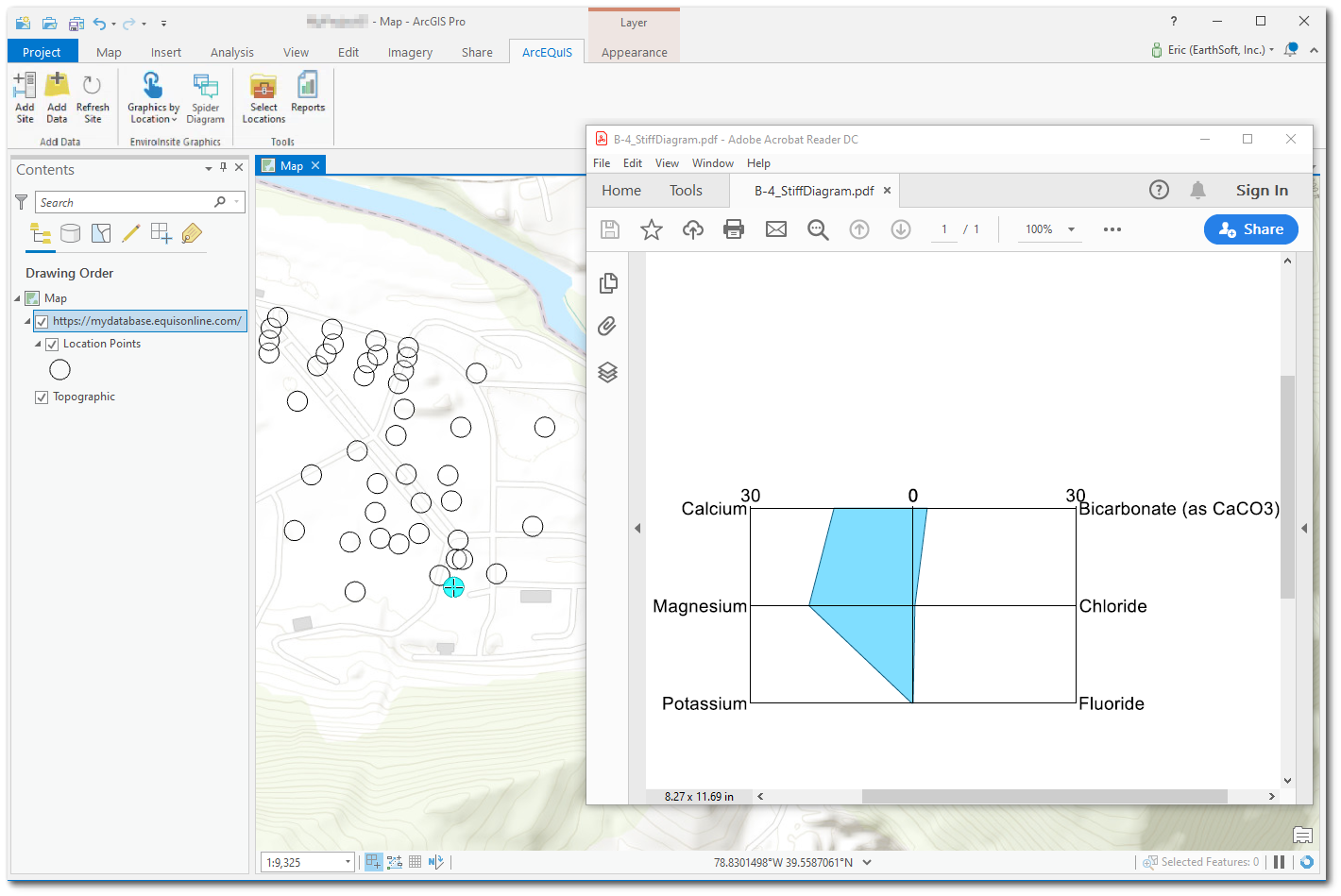Click the ArcGIS Pro notifications bell
The height and width of the screenshot is (896, 1341).
1291,50
